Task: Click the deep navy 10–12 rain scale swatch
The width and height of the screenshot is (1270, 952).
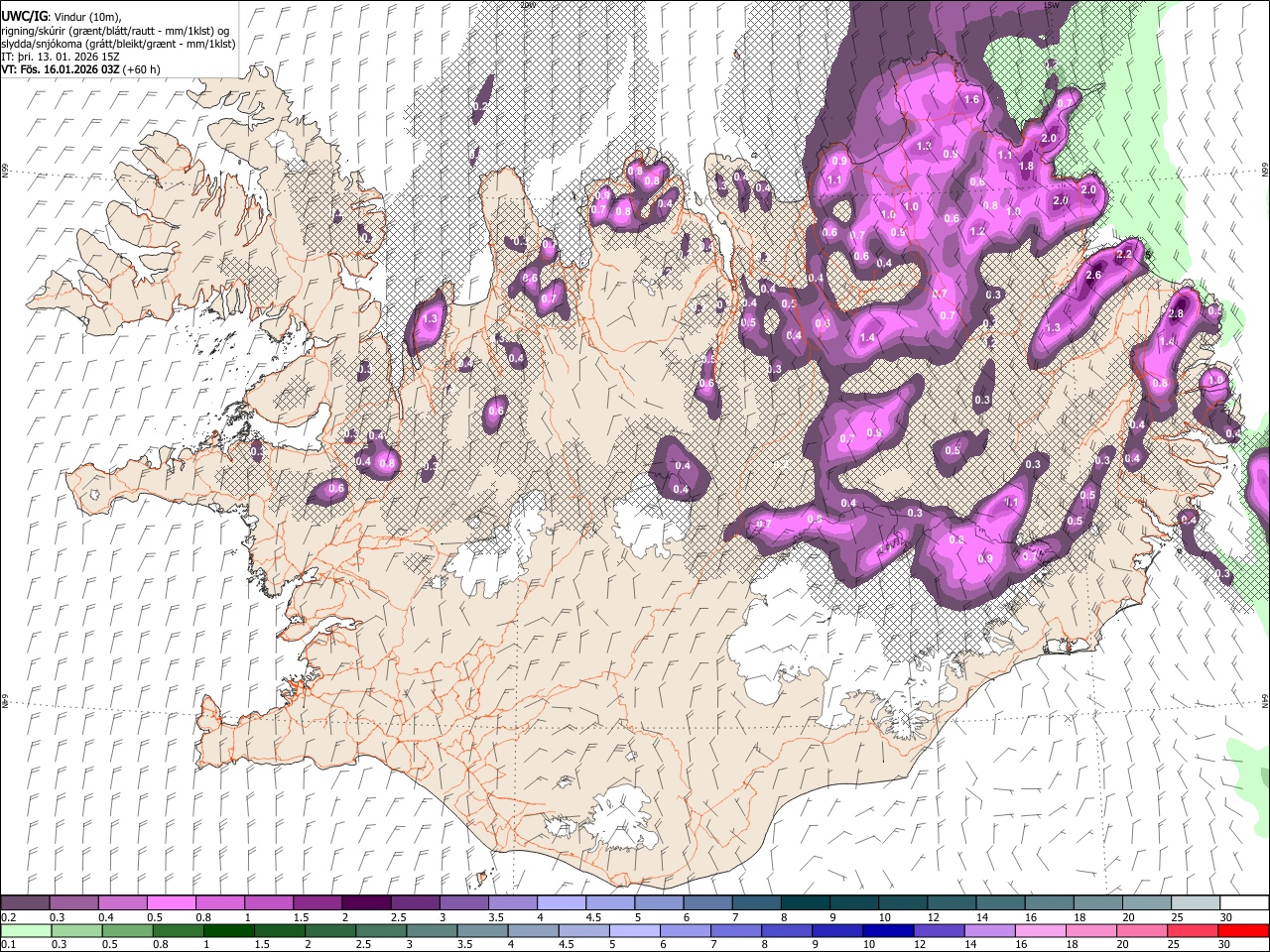Action: [887, 930]
